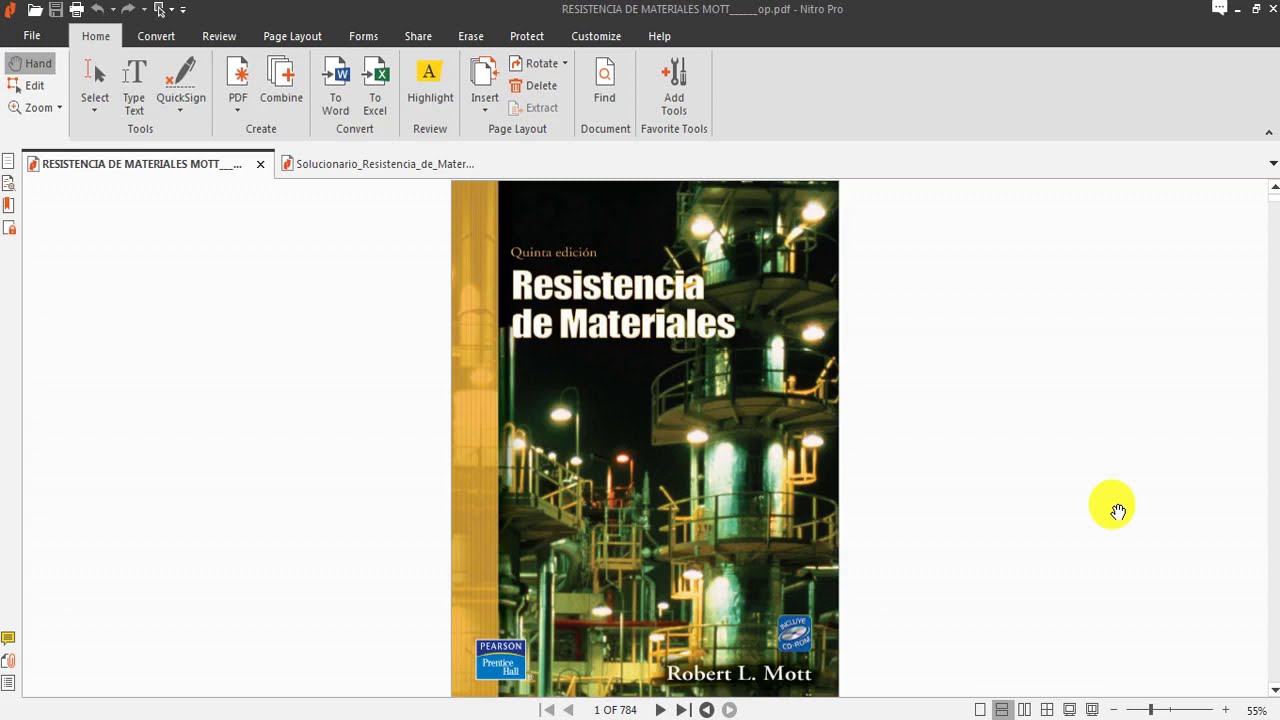Redo the last undone action
Screen dimensions: 1280x720
point(128,9)
